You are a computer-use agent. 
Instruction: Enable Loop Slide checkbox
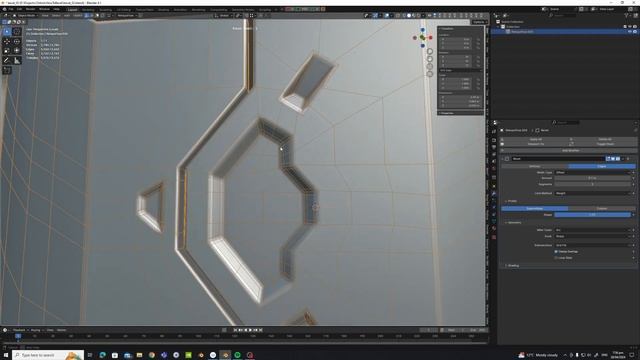(556, 258)
